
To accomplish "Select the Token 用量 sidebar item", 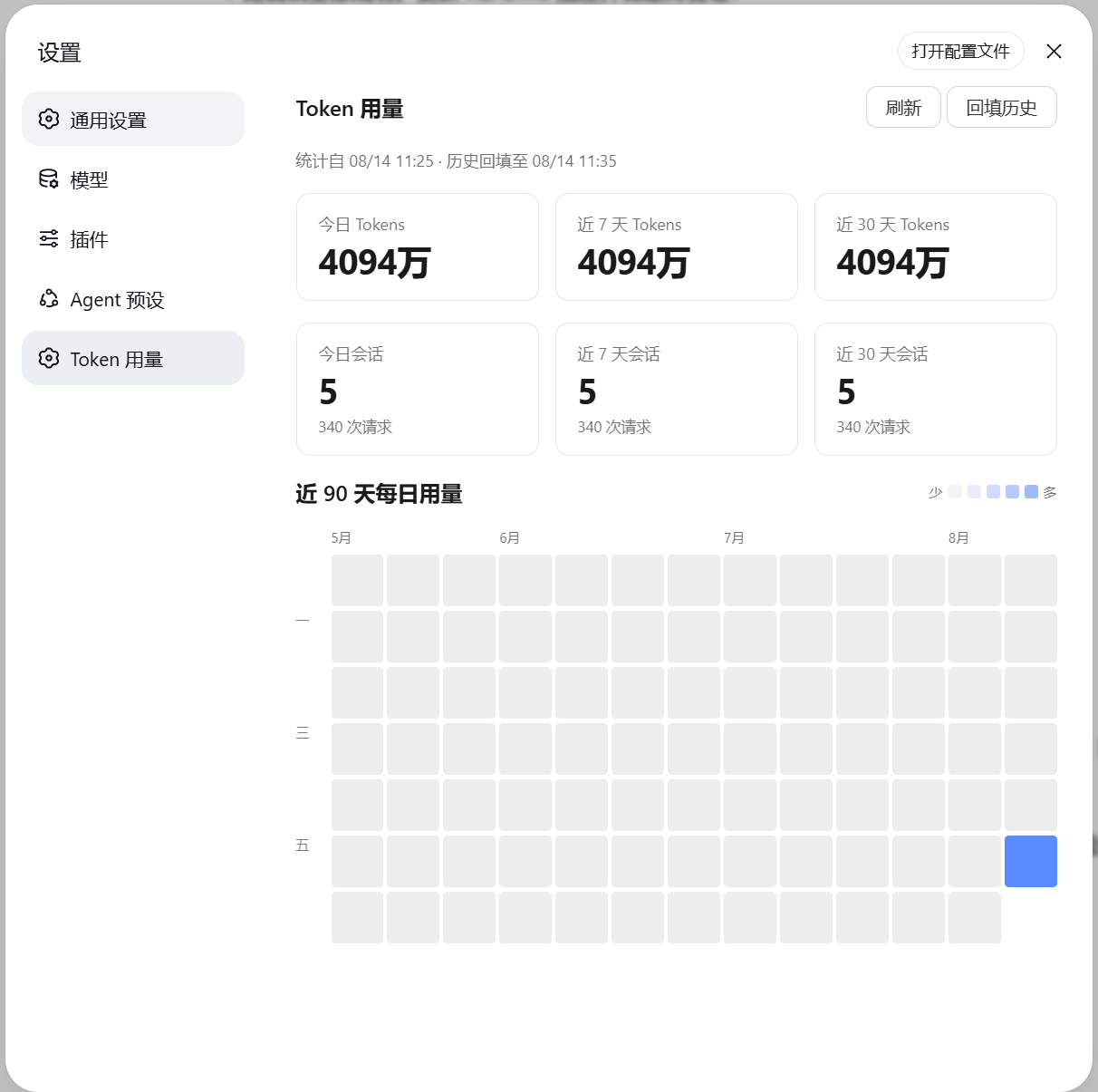I will (133, 358).
